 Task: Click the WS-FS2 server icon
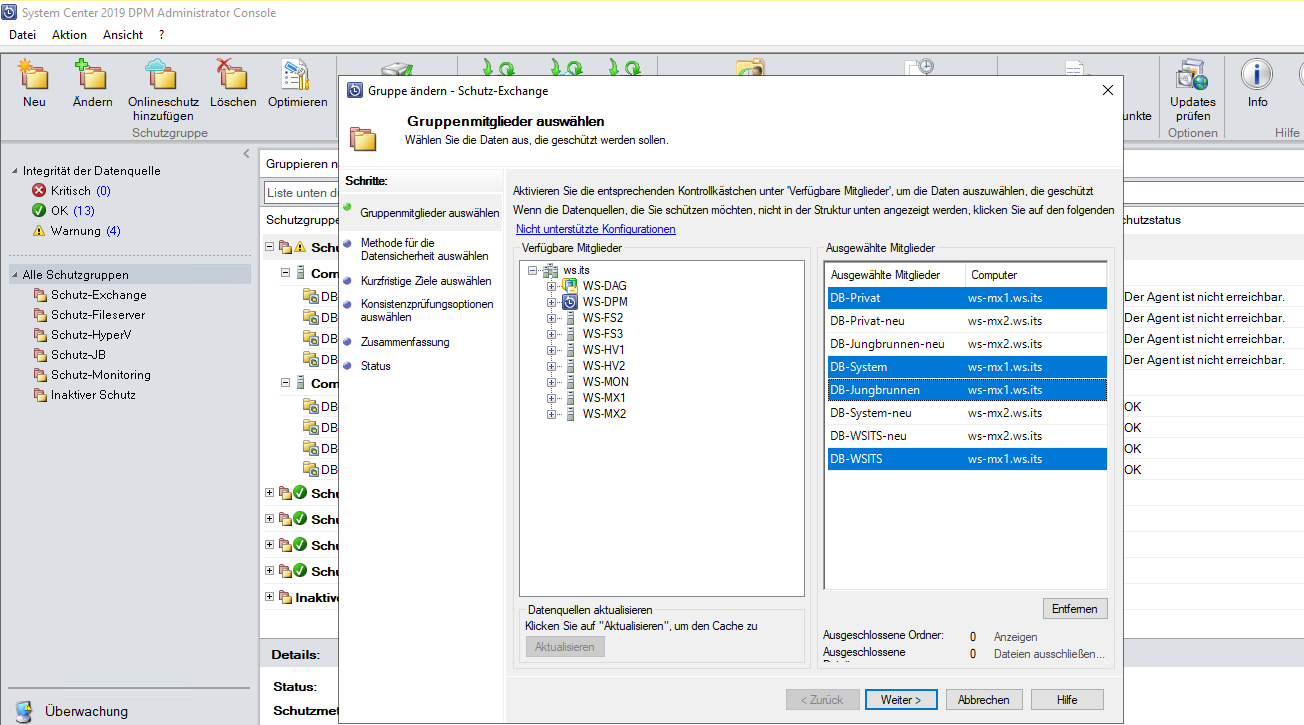[x=570, y=318]
